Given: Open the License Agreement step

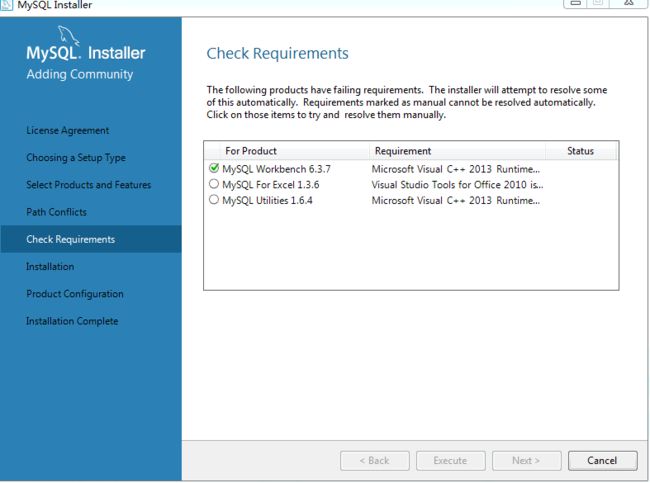Looking at the screenshot, I should (x=68, y=131).
